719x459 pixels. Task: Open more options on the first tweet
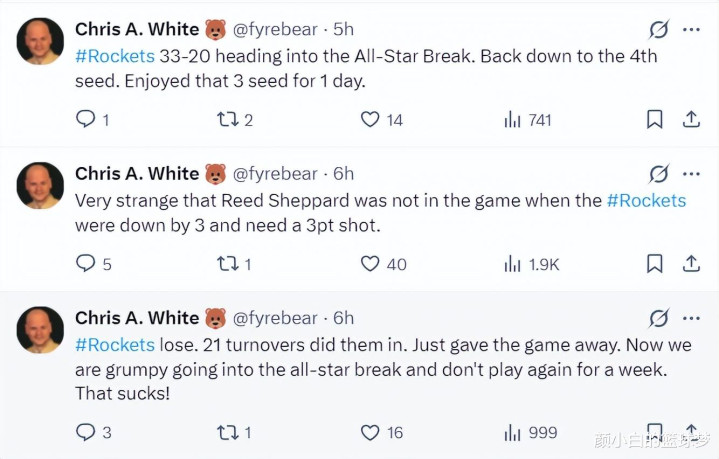point(691,30)
